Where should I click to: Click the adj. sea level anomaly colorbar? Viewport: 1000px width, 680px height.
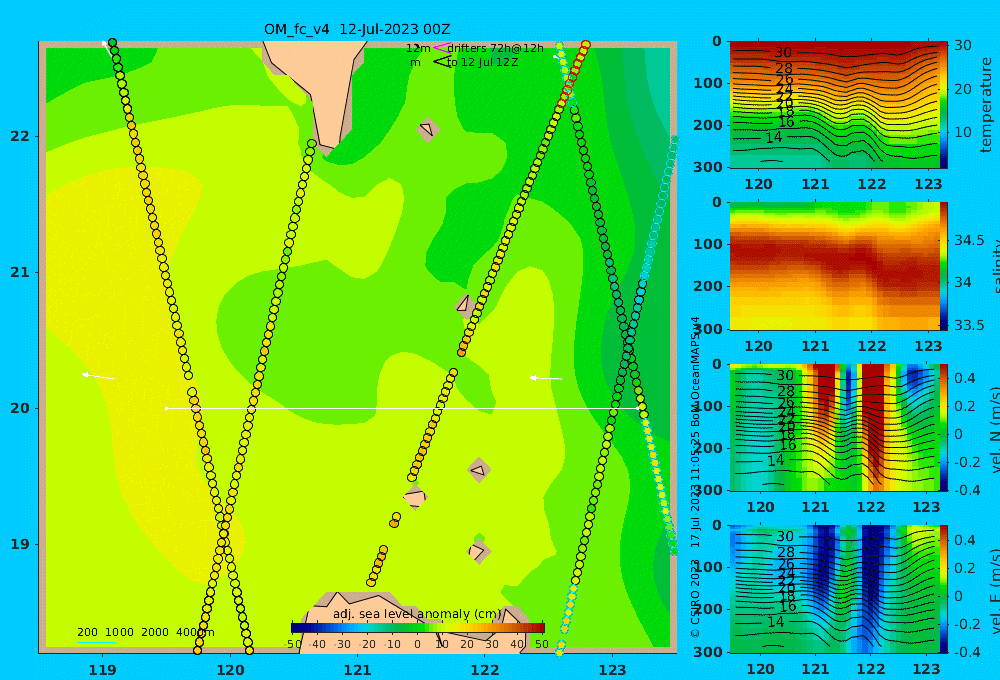[418, 628]
